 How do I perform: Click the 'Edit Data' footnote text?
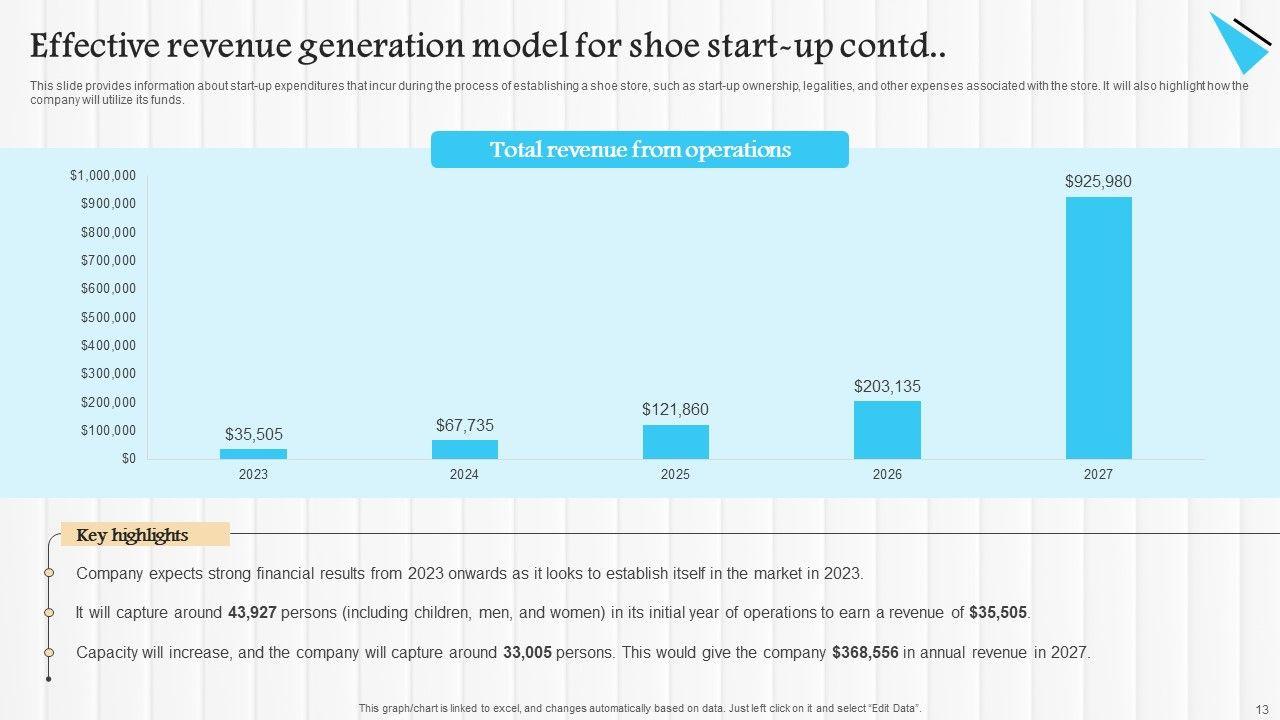point(640,709)
